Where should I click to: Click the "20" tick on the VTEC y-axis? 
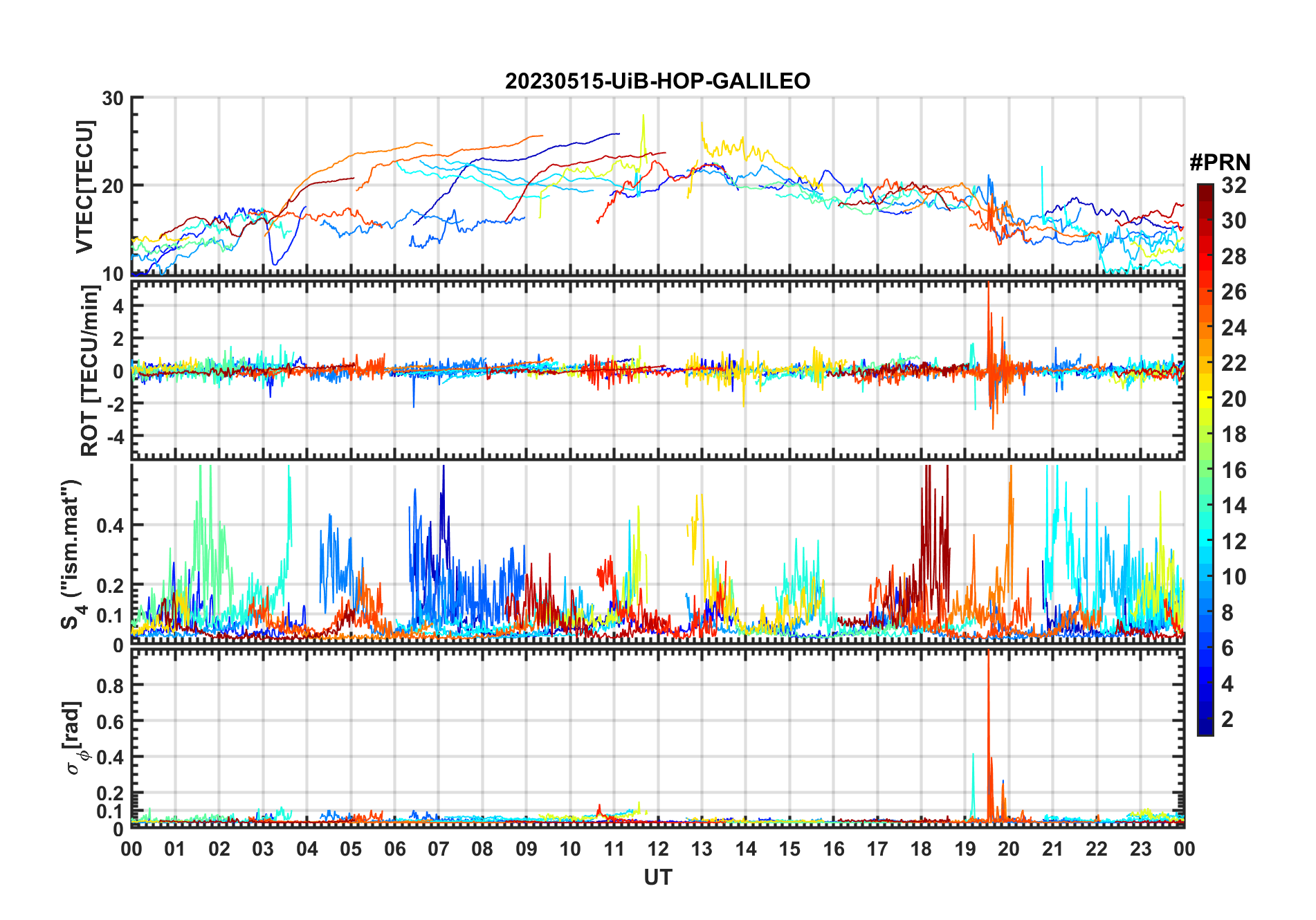tap(113, 186)
